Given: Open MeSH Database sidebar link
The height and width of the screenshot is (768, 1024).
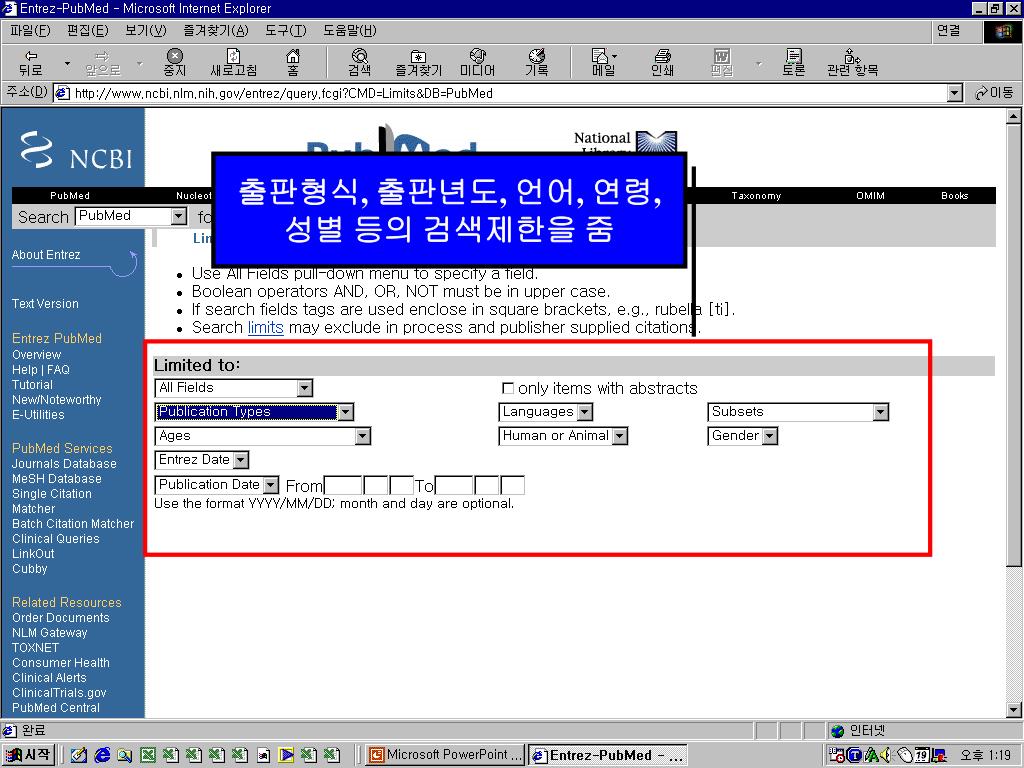Looking at the screenshot, I should point(57,479).
